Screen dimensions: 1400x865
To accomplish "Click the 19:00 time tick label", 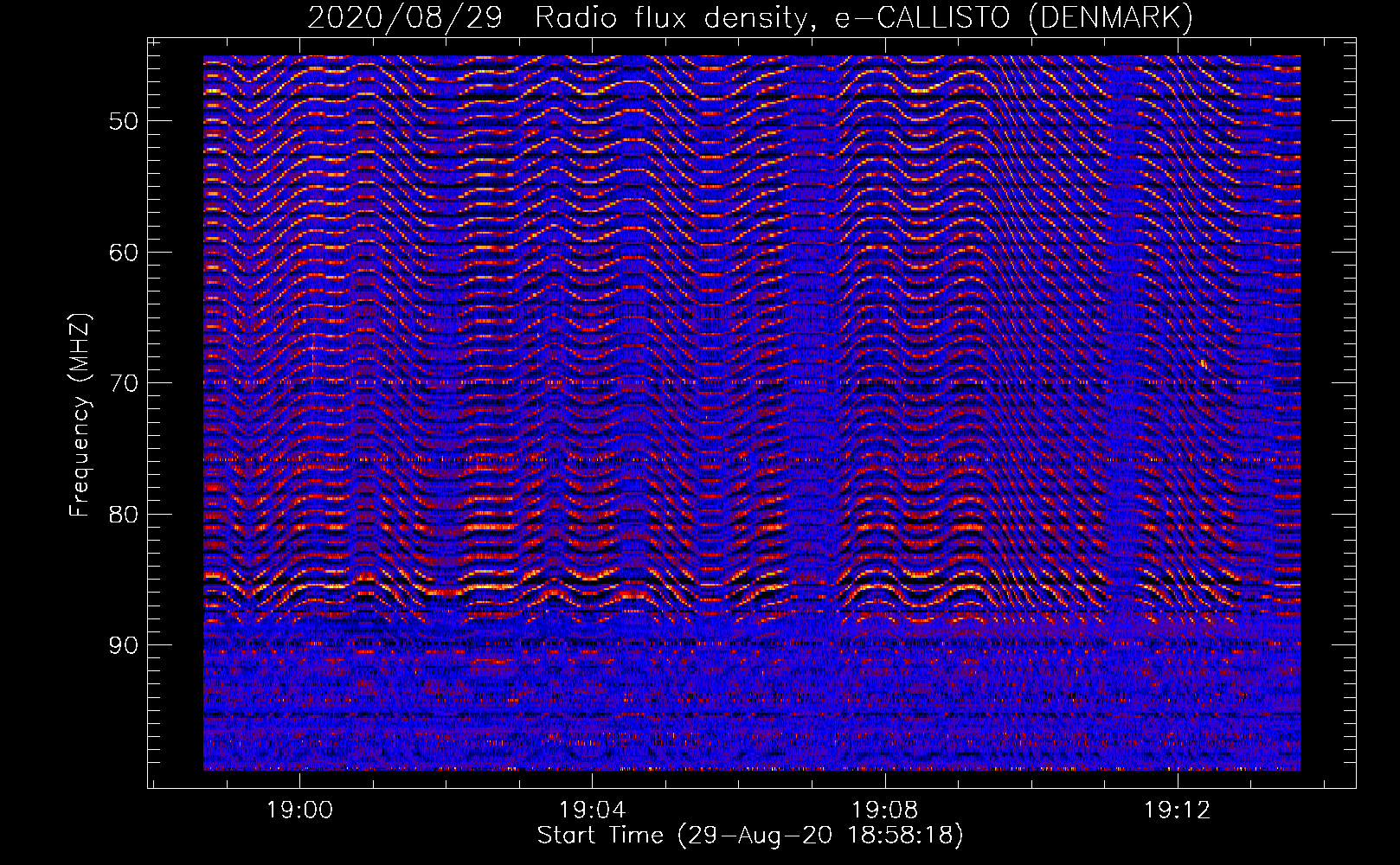I will (299, 811).
